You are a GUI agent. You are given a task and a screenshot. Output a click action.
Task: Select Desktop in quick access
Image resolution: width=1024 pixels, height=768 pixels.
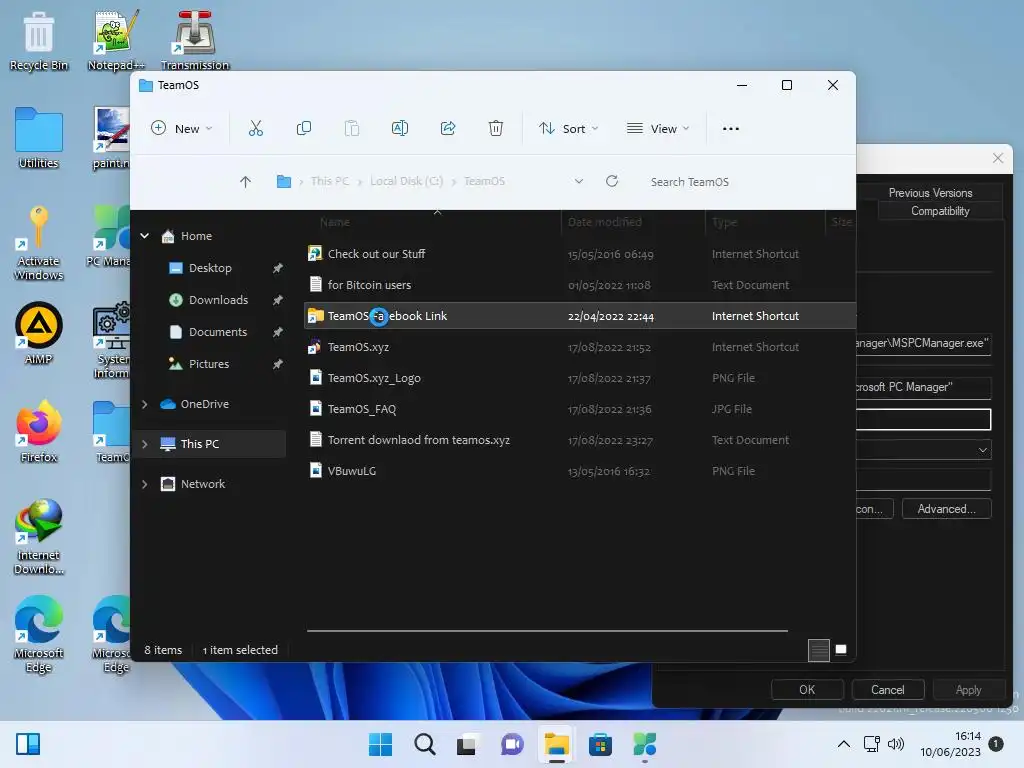pos(210,268)
